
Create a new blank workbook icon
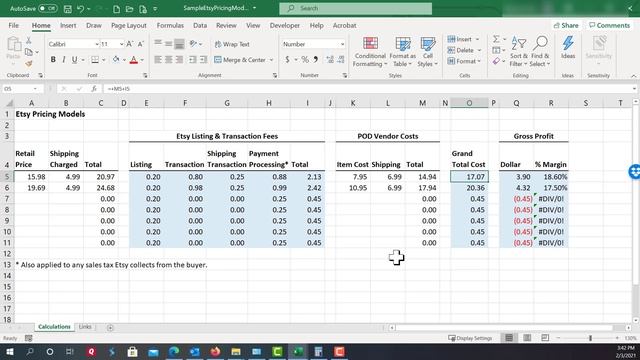tap(116, 8)
